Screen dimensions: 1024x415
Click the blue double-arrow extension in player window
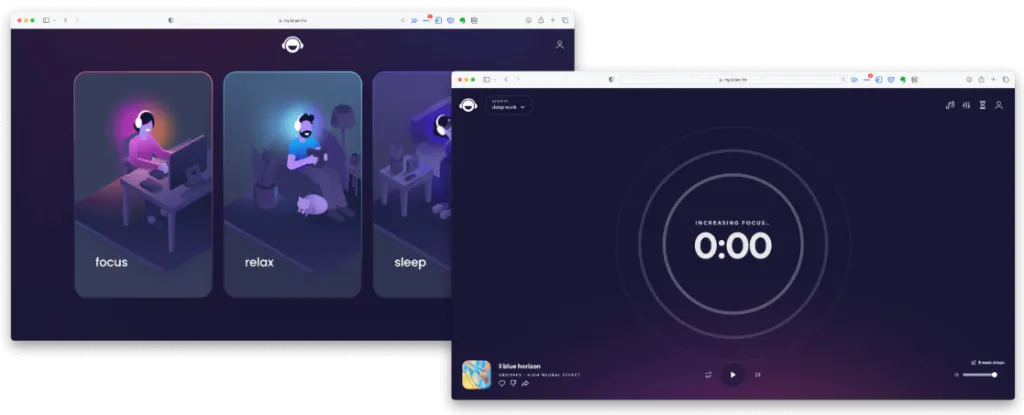(854, 79)
